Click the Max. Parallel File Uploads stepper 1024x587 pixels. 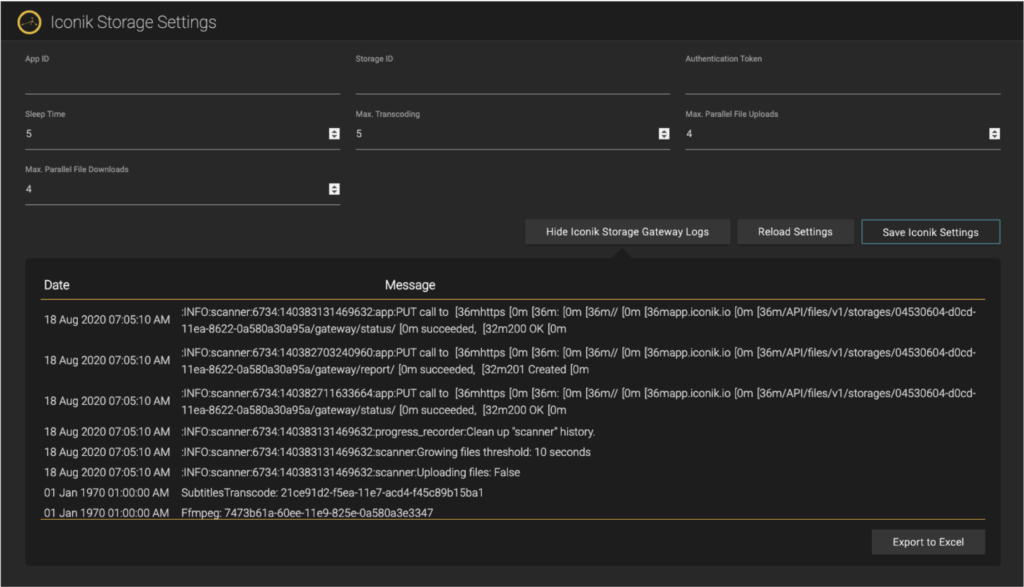pyautogui.click(x=995, y=134)
